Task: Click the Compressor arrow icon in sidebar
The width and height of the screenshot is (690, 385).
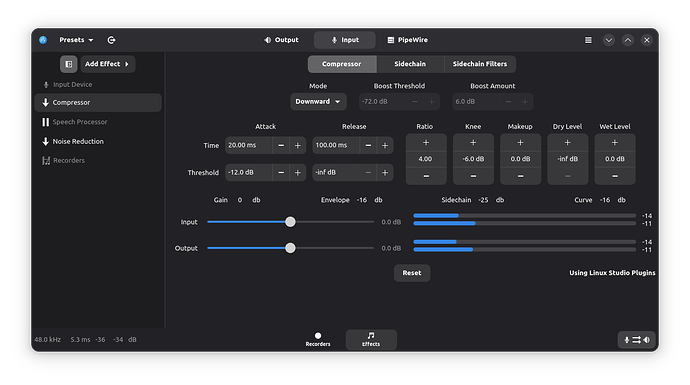Action: 45,103
